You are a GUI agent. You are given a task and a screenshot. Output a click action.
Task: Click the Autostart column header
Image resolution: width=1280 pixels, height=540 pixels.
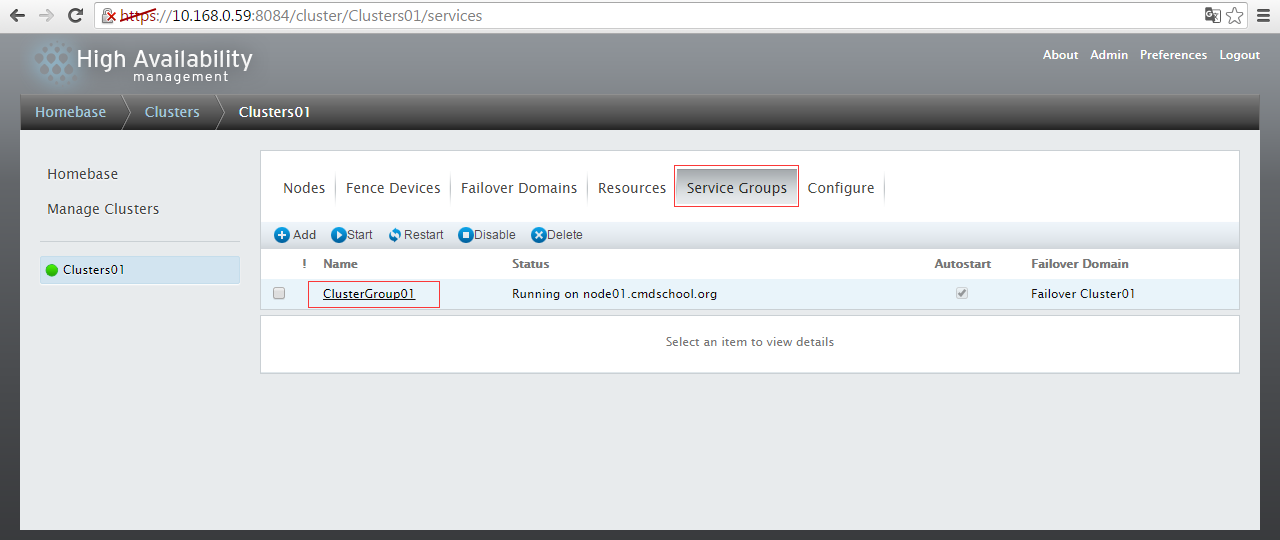coord(963,264)
